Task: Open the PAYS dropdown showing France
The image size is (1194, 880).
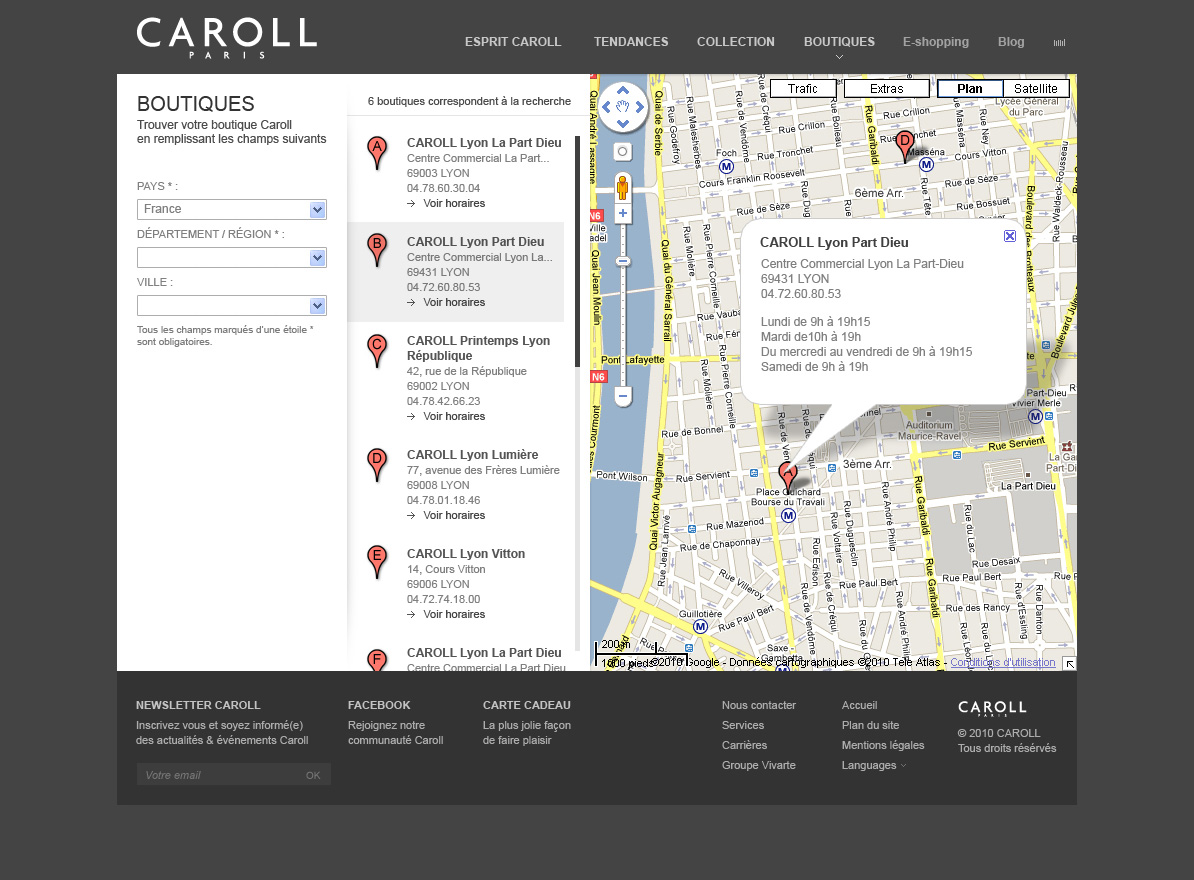Action: pyautogui.click(x=231, y=209)
